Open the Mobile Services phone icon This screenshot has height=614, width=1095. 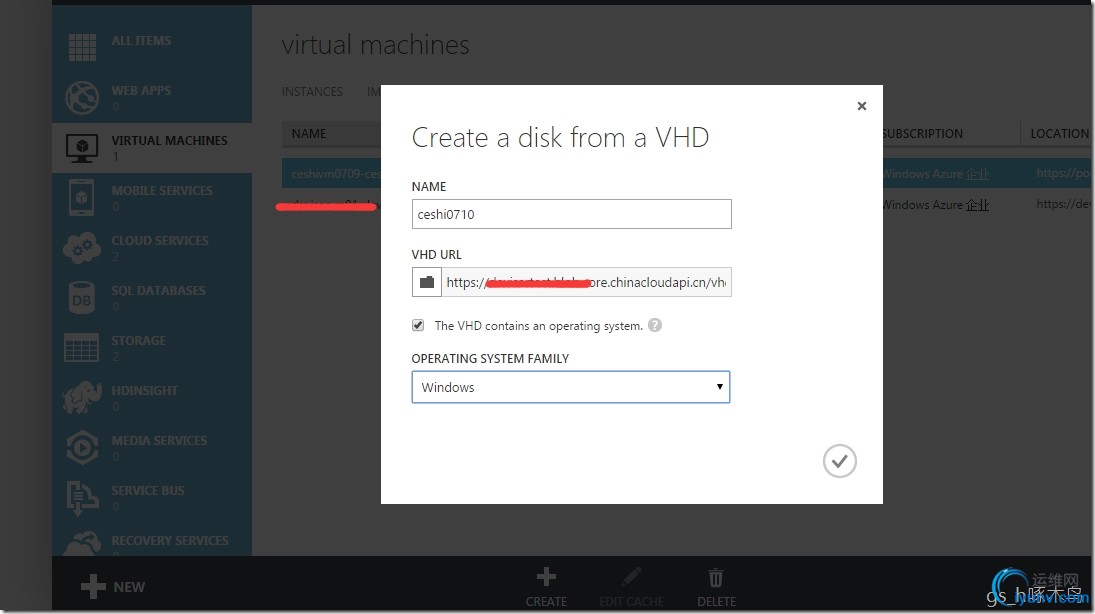pyautogui.click(x=82, y=198)
